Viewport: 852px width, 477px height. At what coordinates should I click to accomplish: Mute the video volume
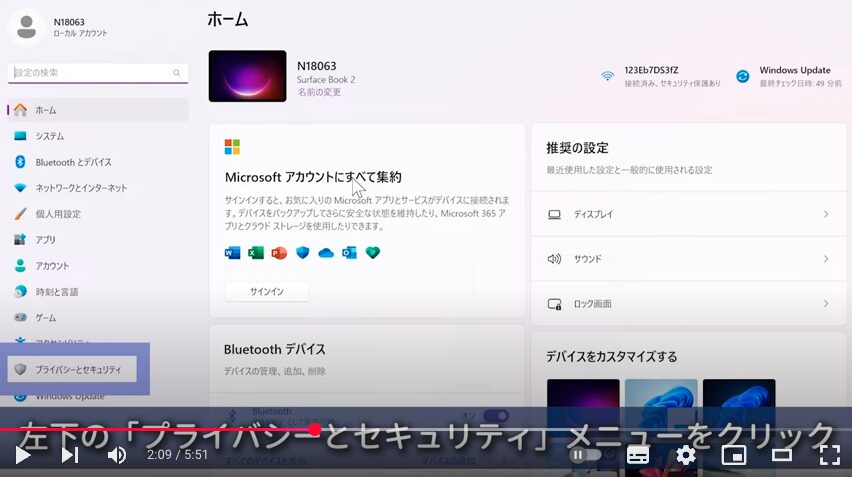pyautogui.click(x=117, y=455)
